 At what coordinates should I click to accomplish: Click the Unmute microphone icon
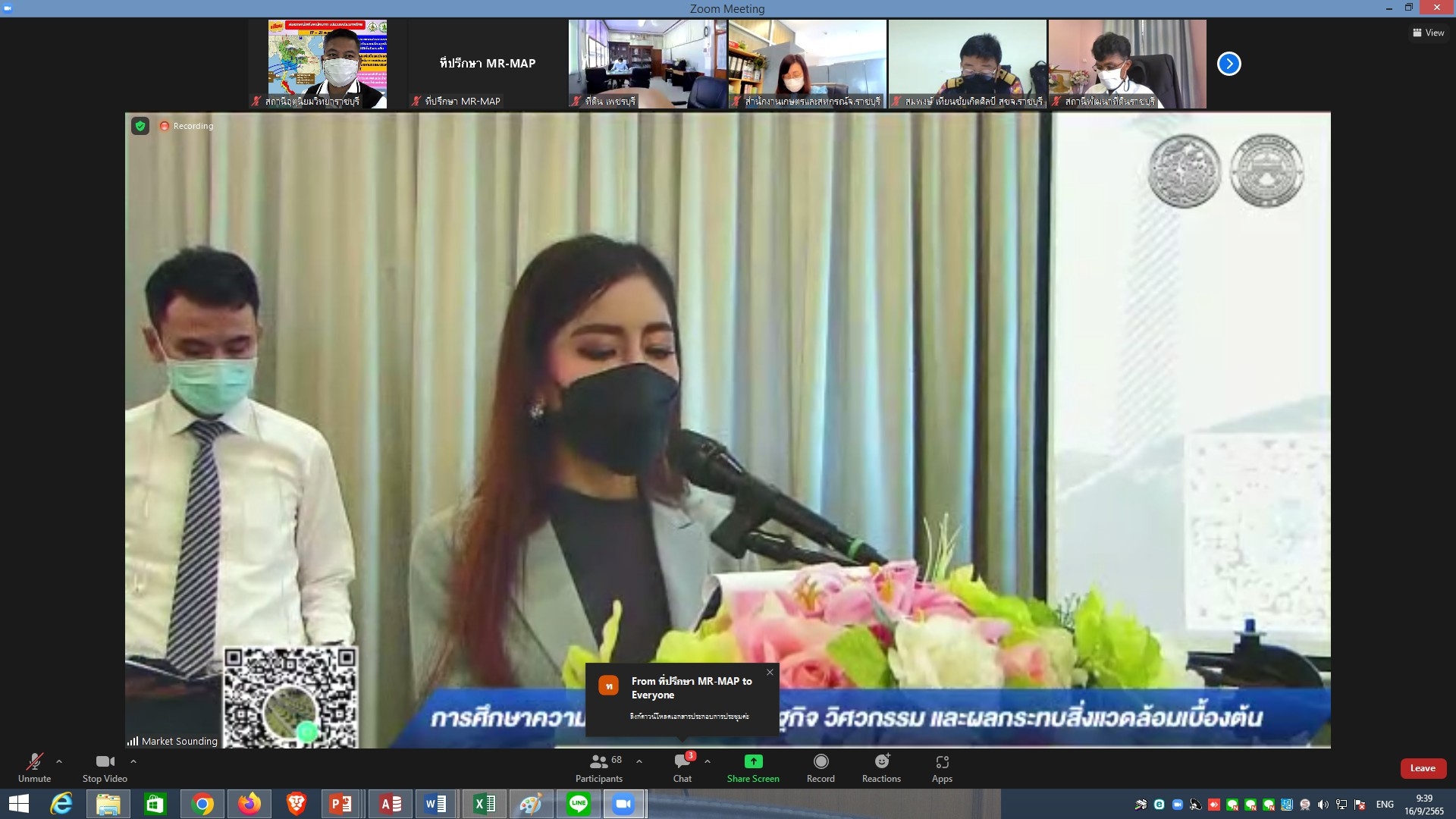pyautogui.click(x=34, y=762)
